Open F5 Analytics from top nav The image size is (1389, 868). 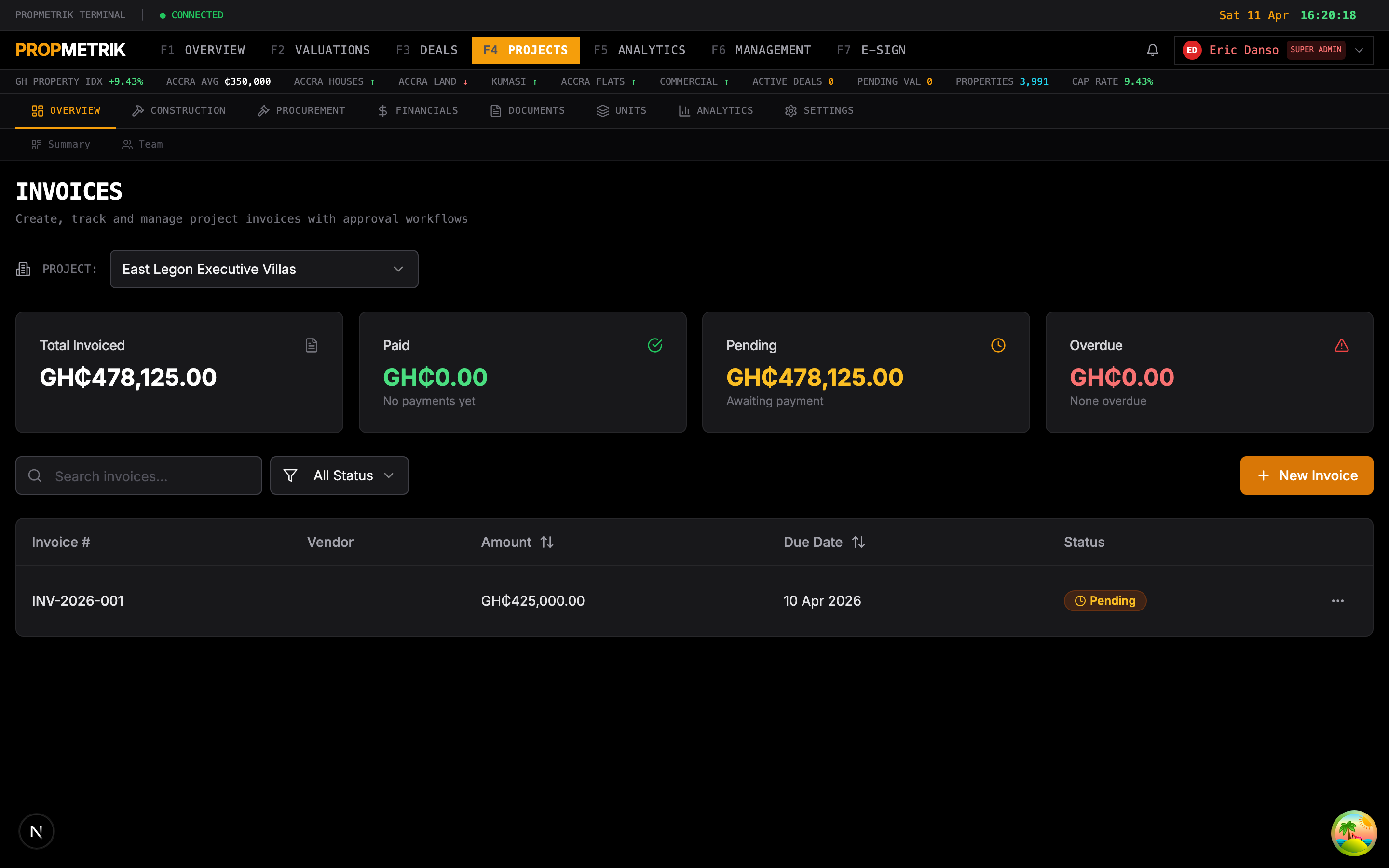click(640, 50)
